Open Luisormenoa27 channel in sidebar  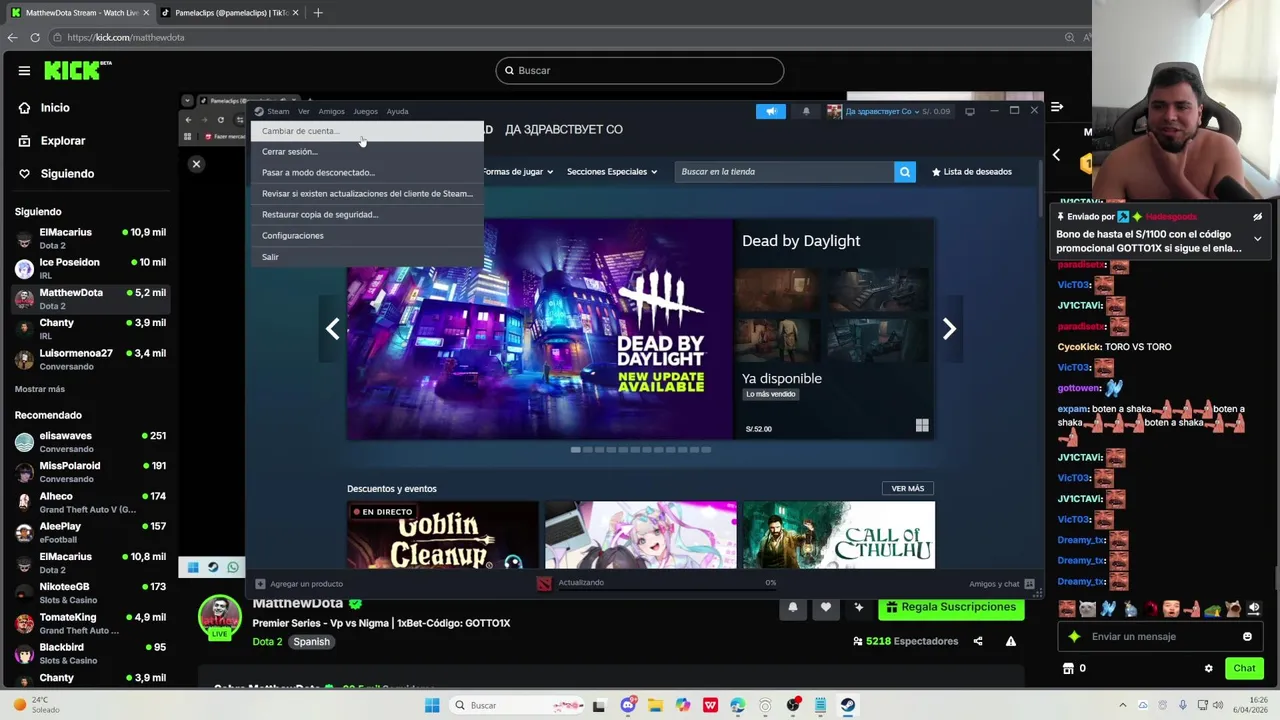92,359
